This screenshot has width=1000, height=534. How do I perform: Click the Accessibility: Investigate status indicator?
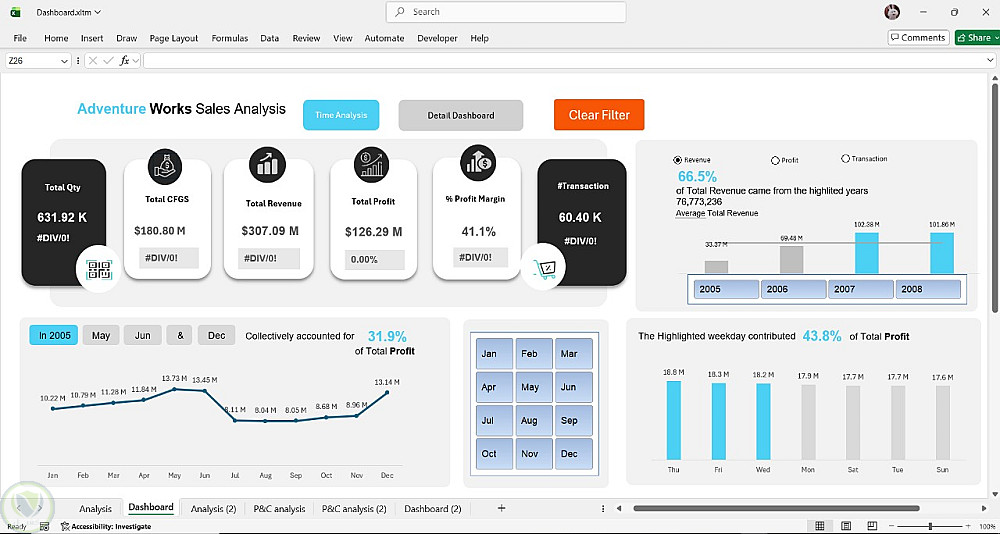[106, 526]
